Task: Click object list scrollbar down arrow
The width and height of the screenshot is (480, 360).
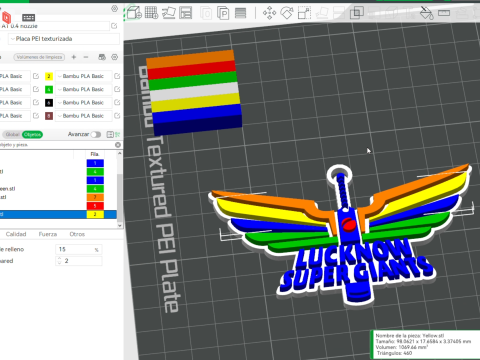Action: 119,226
